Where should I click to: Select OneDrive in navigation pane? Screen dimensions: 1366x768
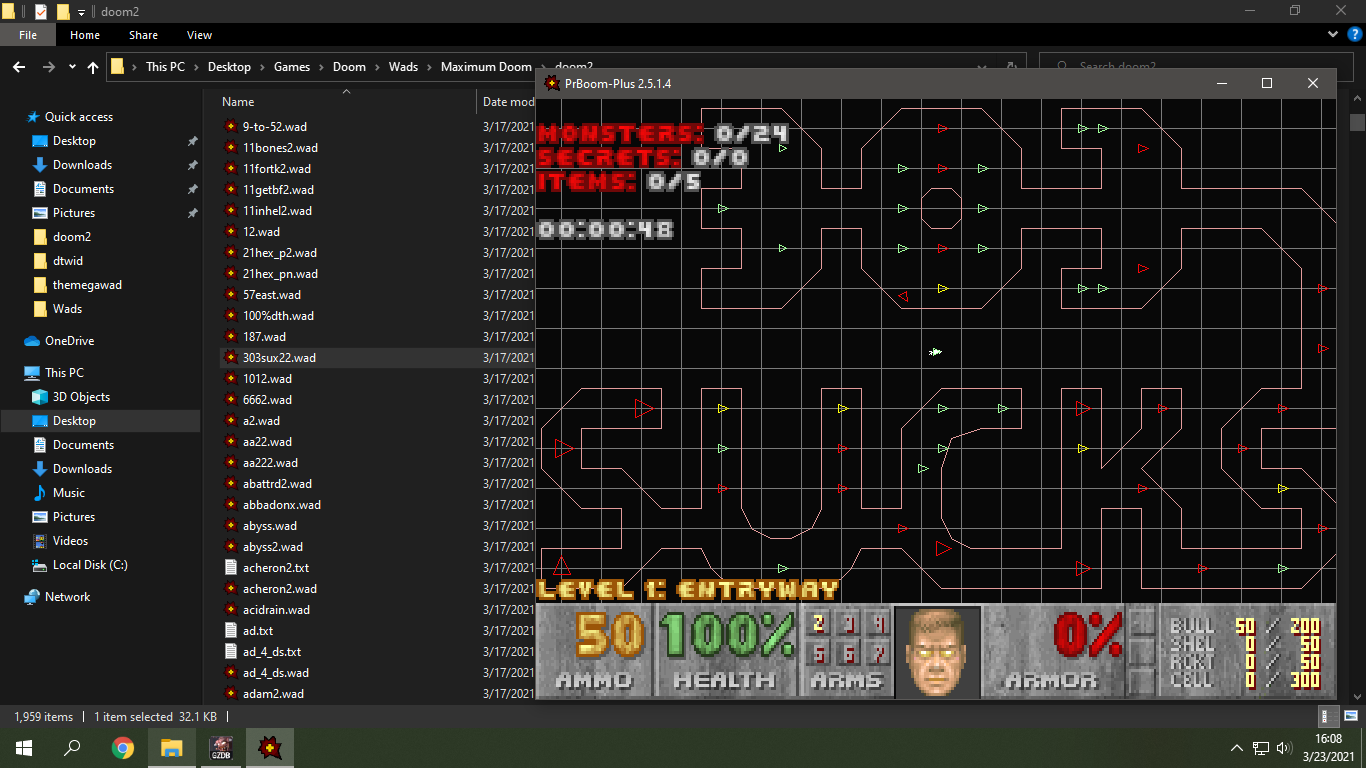[x=69, y=341]
